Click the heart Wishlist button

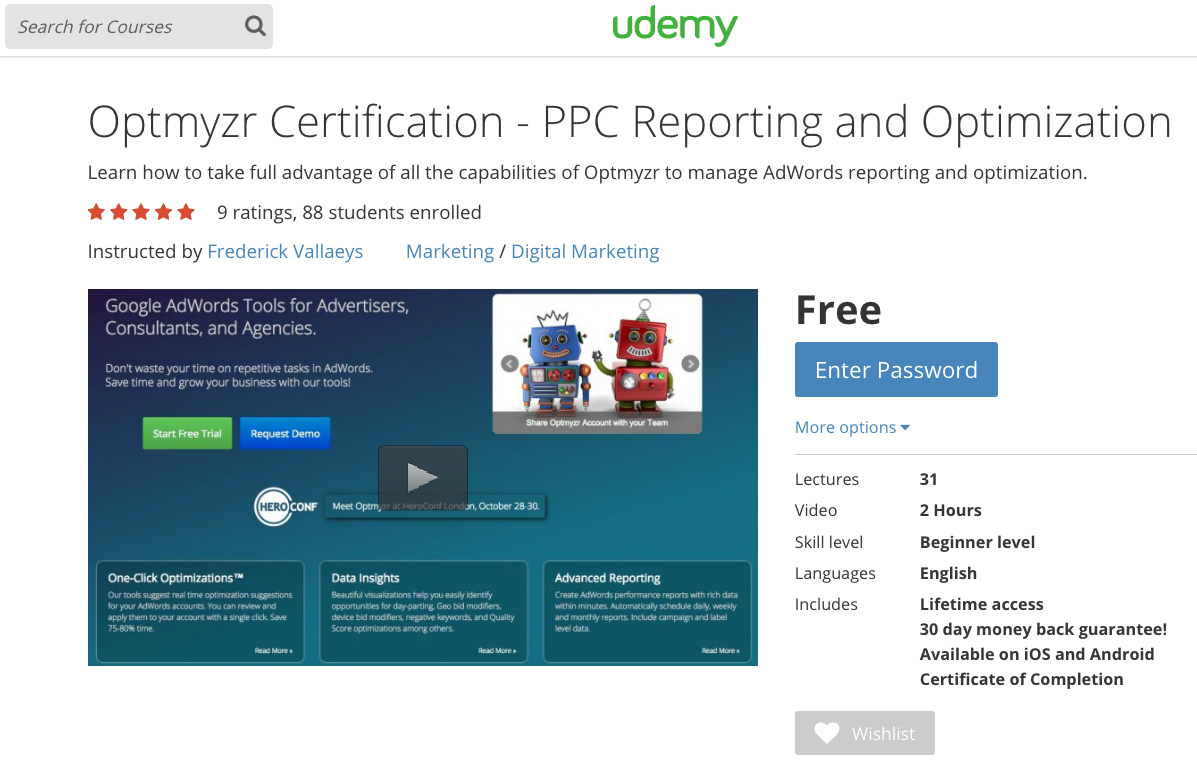coord(864,733)
